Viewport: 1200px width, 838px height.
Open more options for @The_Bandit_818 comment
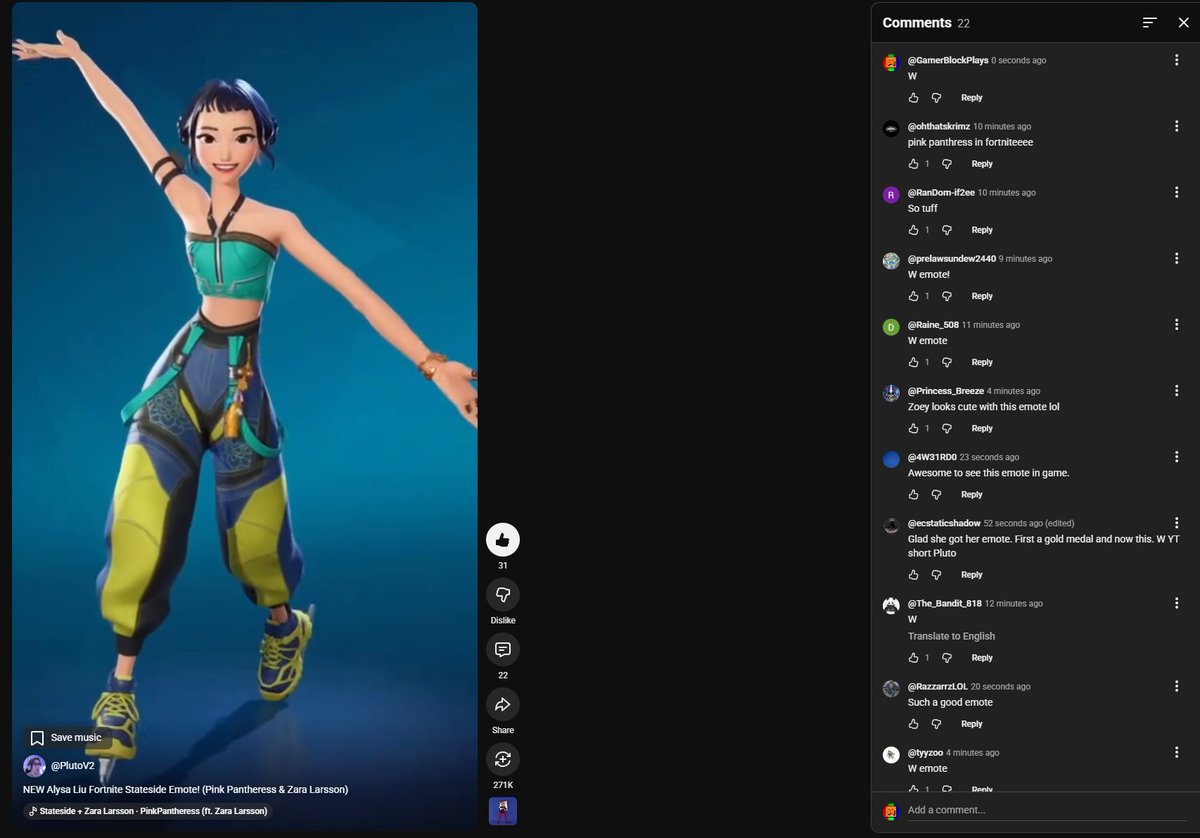pos(1177,603)
